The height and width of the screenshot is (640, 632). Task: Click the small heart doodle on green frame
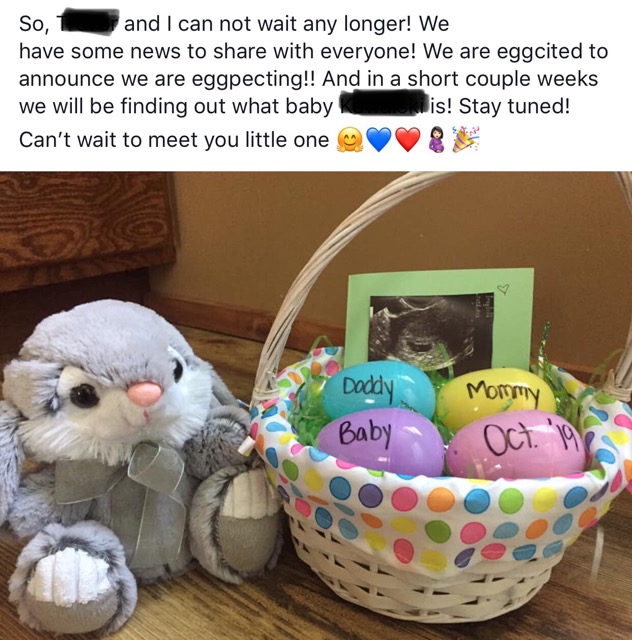click(505, 289)
